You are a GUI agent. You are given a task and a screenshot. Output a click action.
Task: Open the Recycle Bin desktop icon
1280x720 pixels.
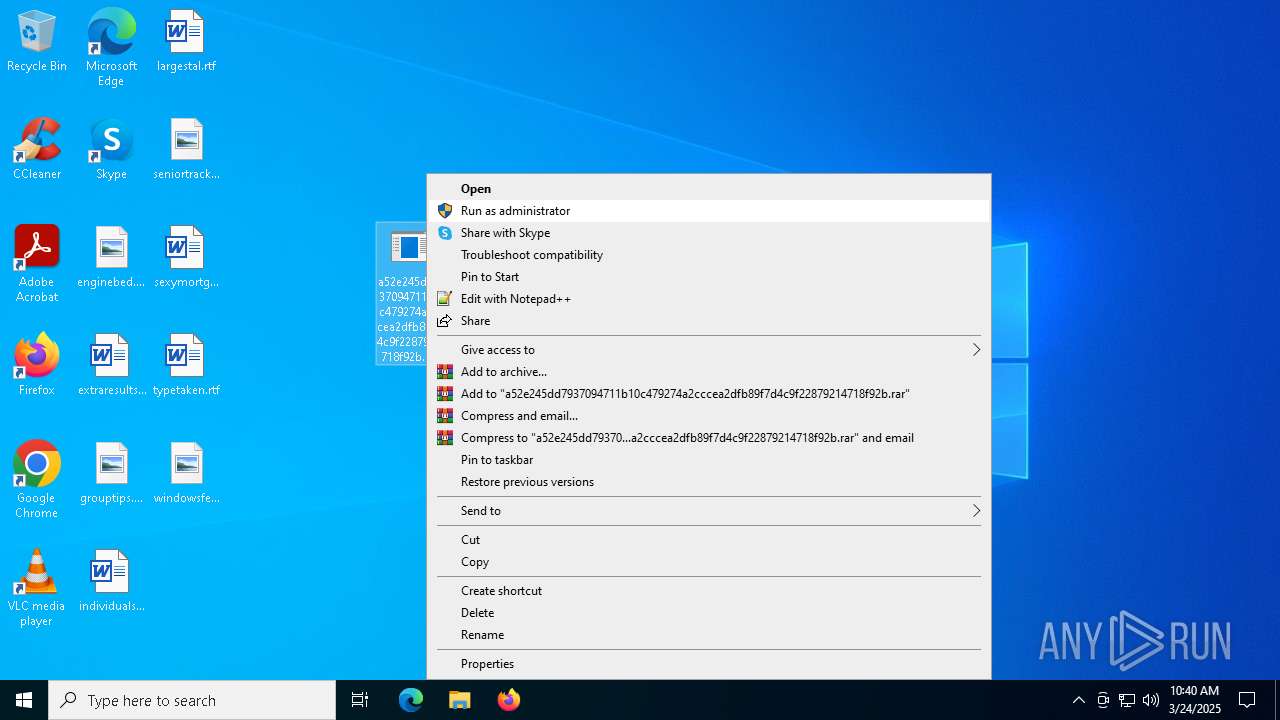coord(37,42)
